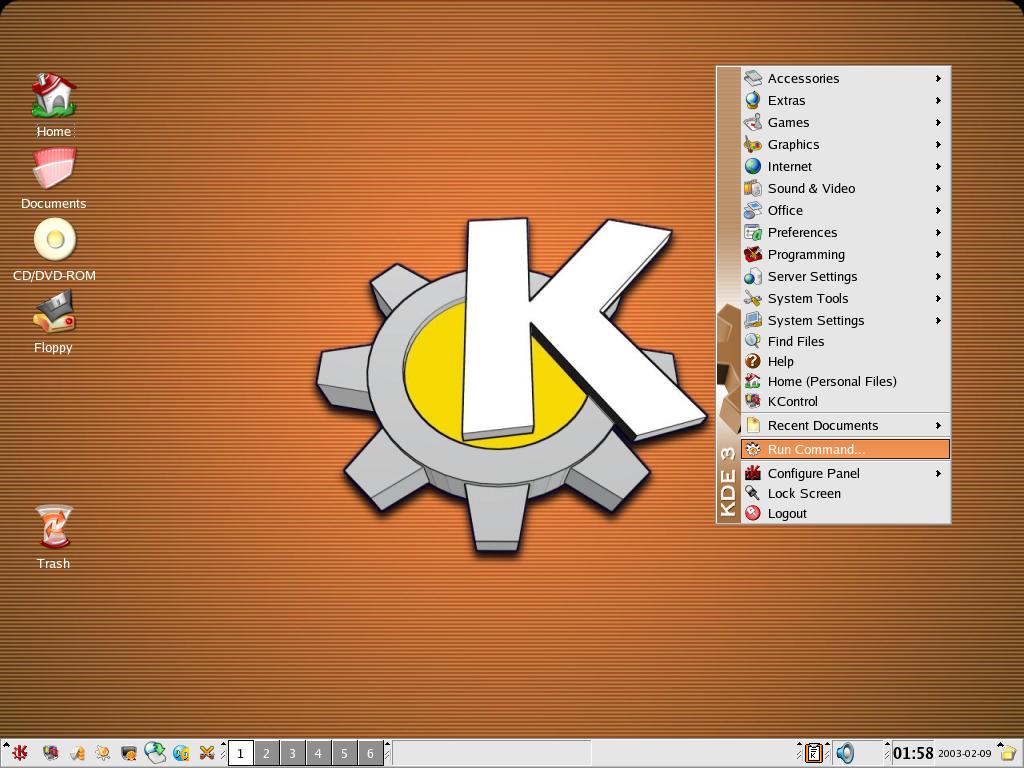
Task: Click the Home (Personal Files) house icon
Action: pos(753,381)
